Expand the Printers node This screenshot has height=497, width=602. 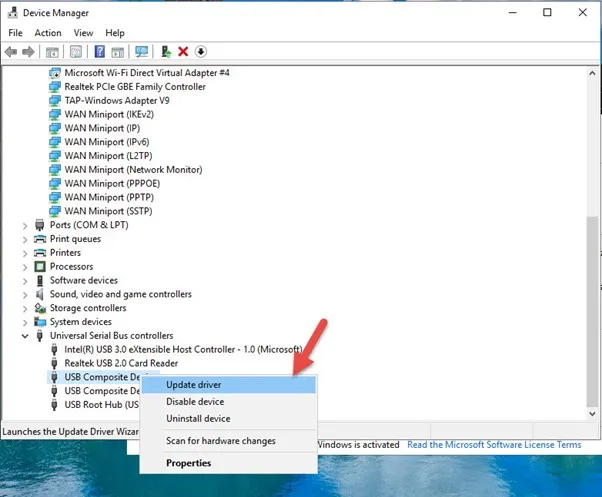(x=25, y=253)
